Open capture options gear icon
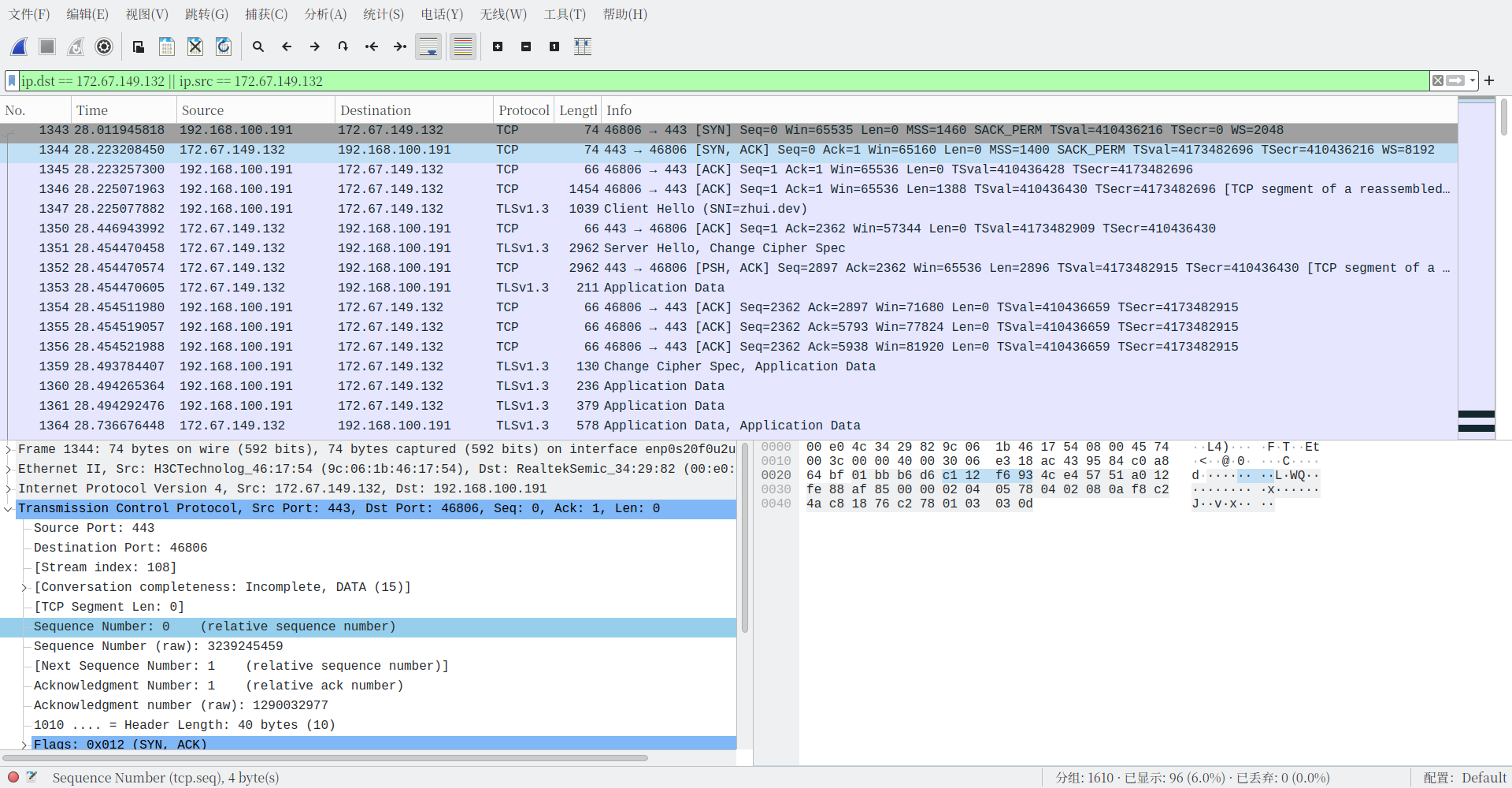Viewport: 1512px width, 788px height. click(x=104, y=46)
